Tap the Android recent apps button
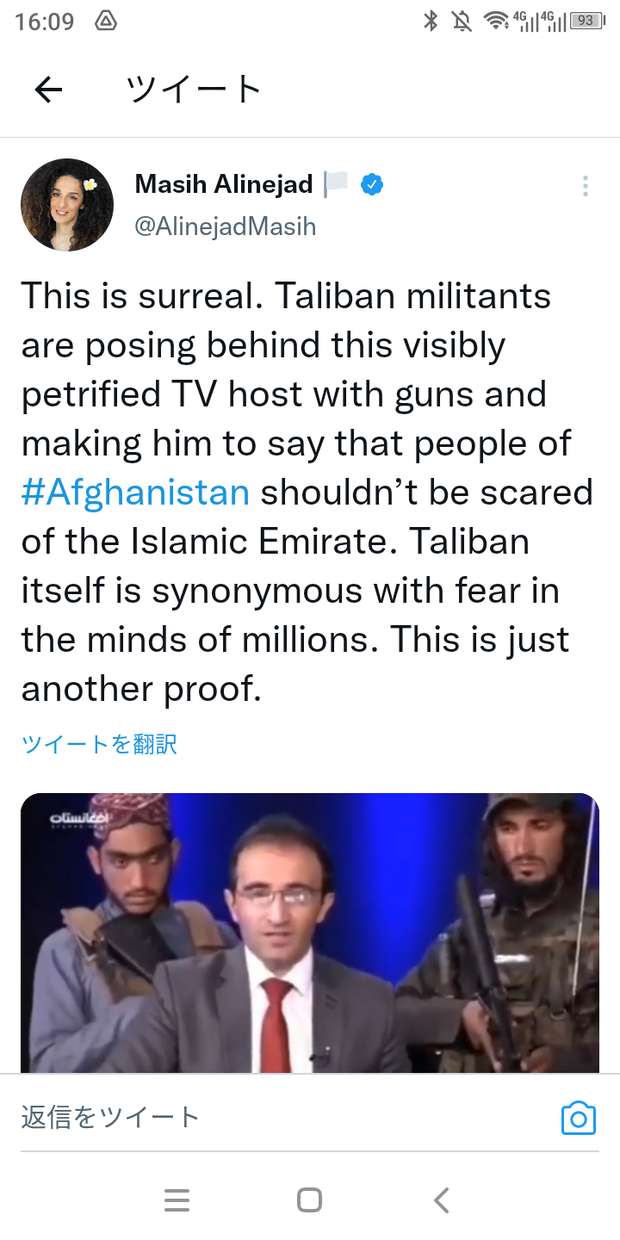 click(177, 1200)
